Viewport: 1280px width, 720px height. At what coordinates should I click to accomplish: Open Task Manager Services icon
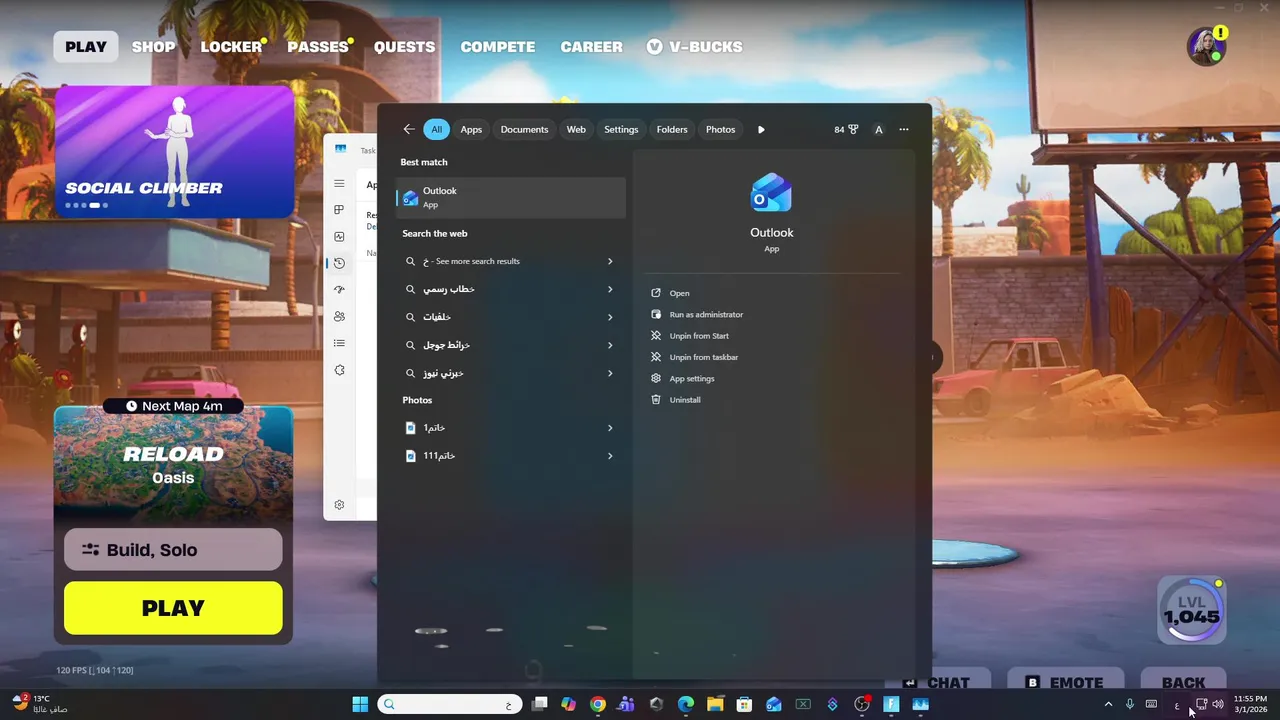pos(339,370)
